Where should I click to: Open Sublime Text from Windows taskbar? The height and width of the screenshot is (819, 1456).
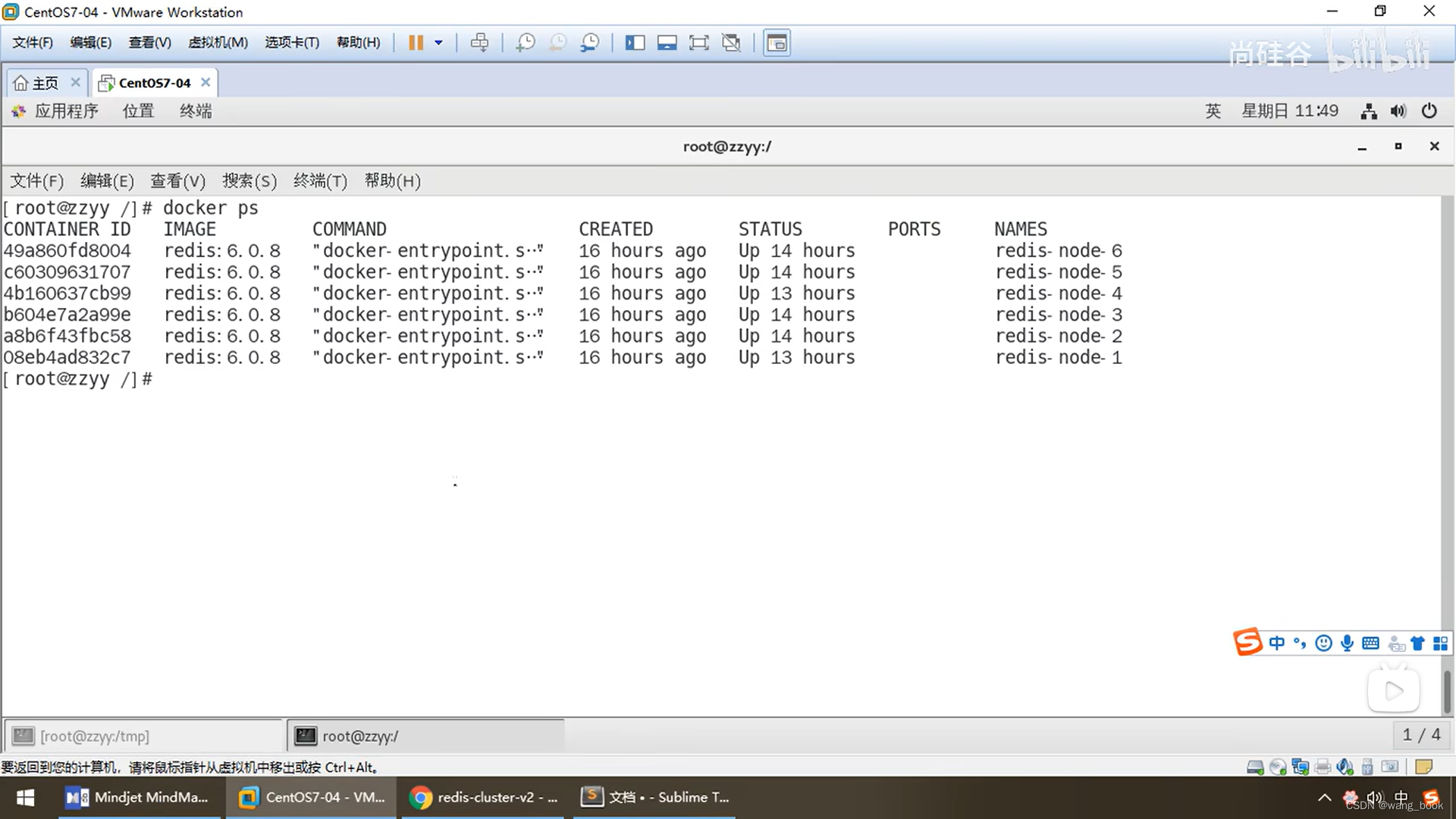coord(656,797)
